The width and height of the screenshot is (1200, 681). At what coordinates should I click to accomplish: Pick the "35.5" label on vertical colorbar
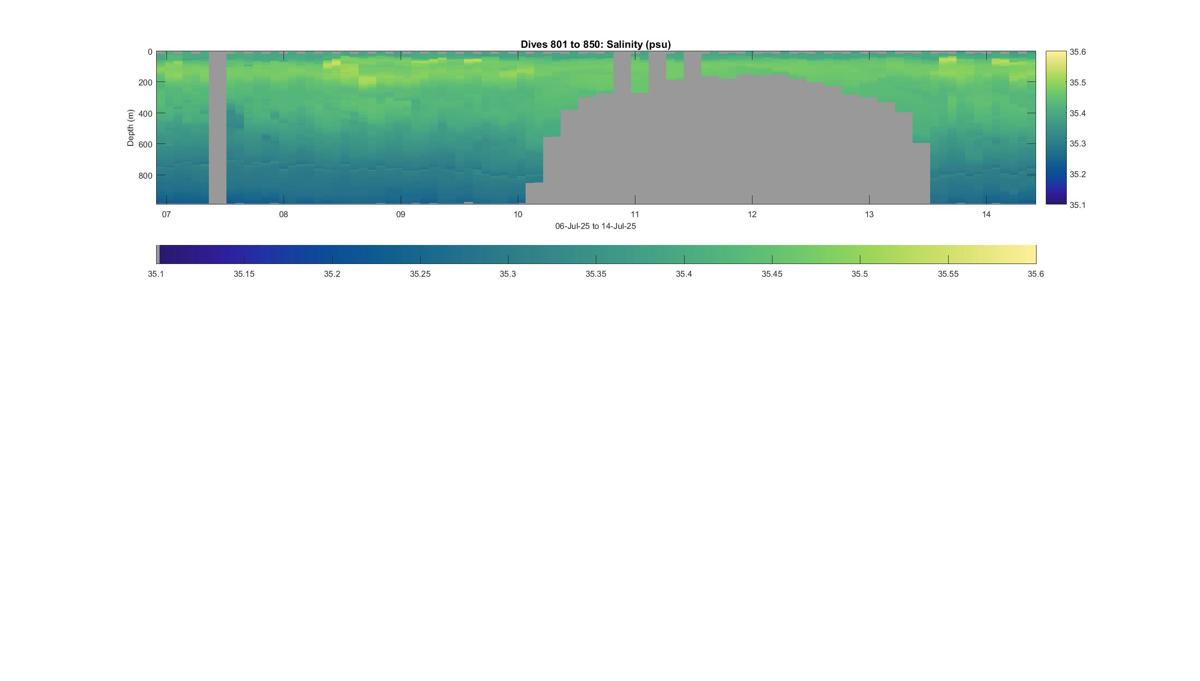1078,83
